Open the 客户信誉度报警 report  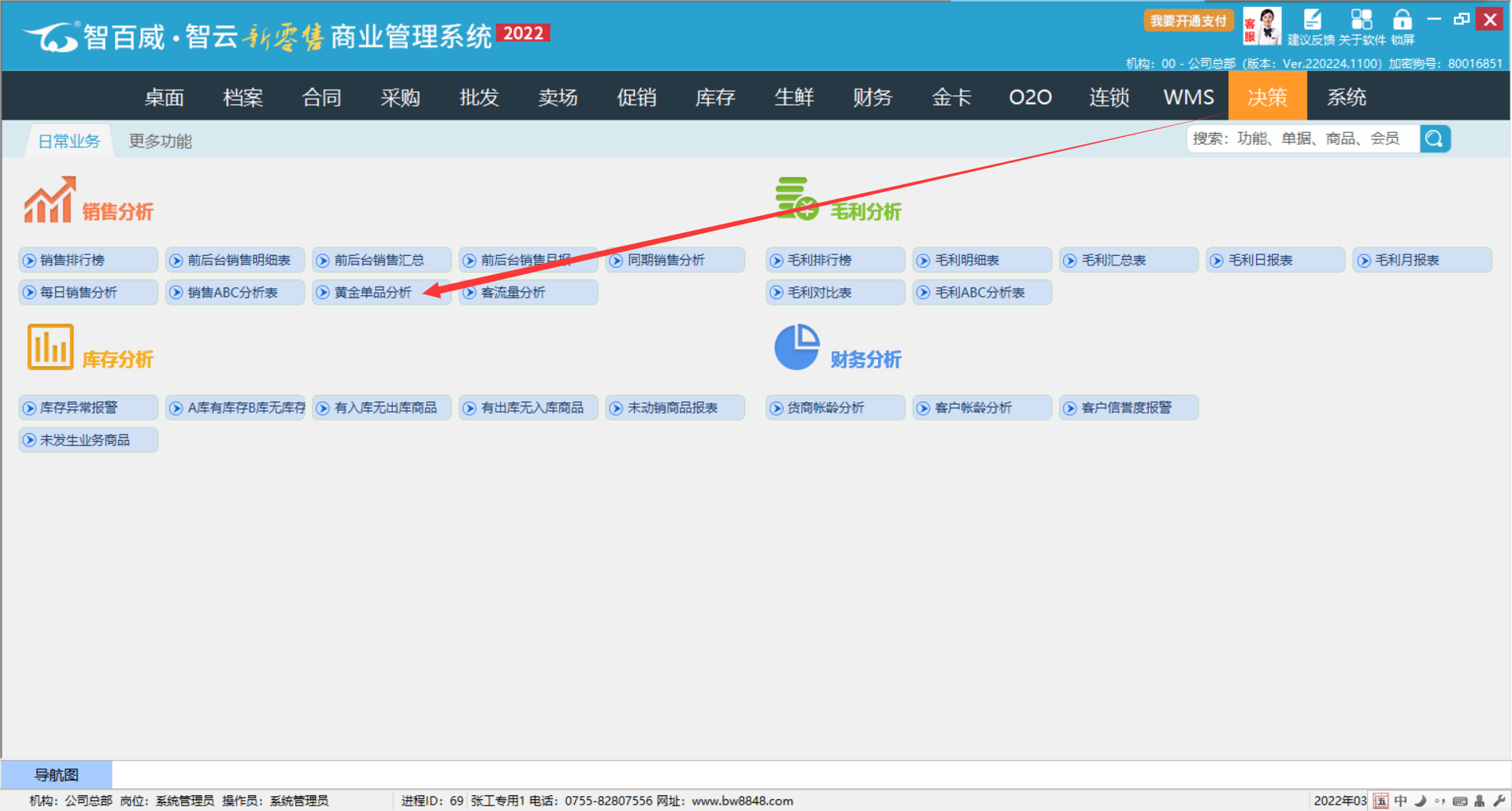(x=1126, y=408)
